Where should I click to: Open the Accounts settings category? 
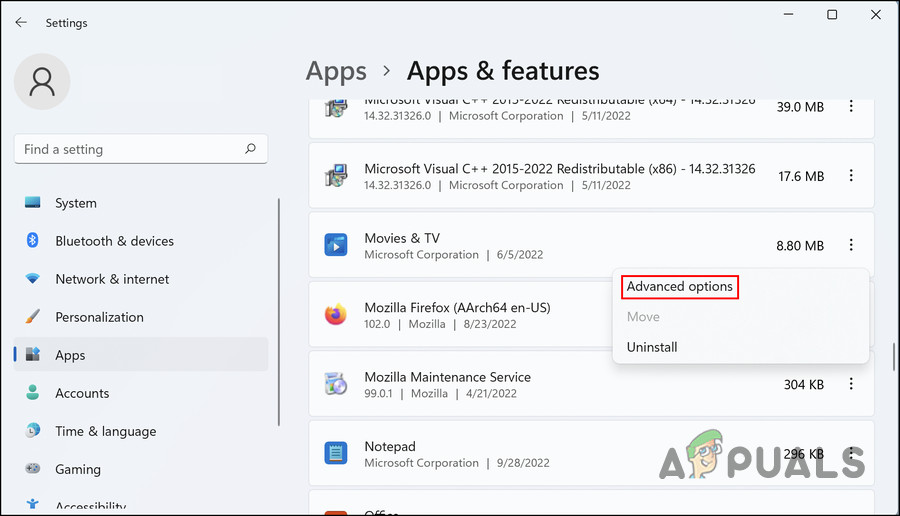(x=141, y=393)
